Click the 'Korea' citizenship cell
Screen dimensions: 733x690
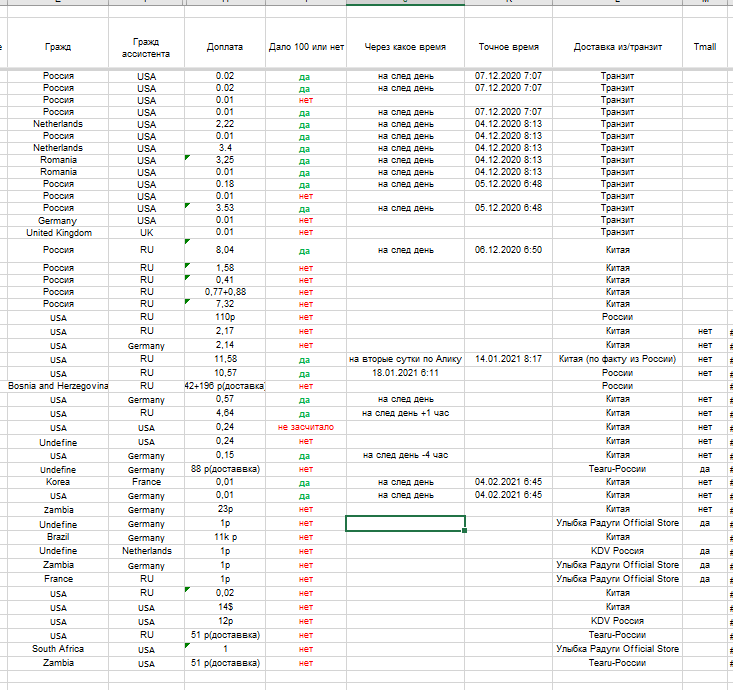tap(58, 482)
